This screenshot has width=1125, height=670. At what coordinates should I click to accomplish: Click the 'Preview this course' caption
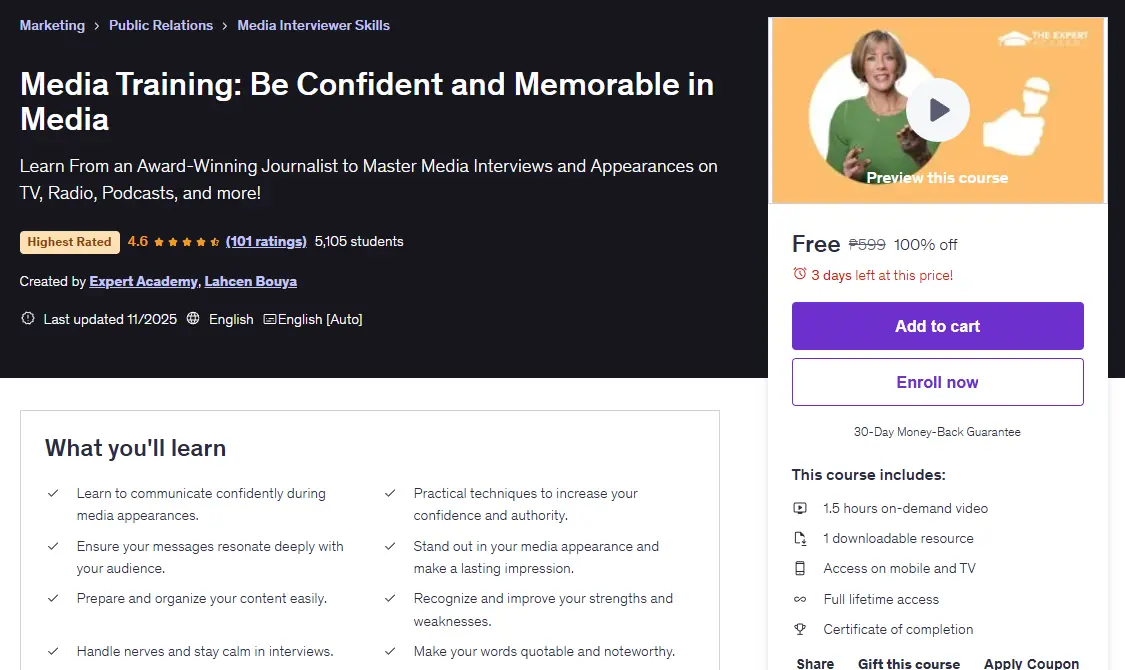[937, 178]
